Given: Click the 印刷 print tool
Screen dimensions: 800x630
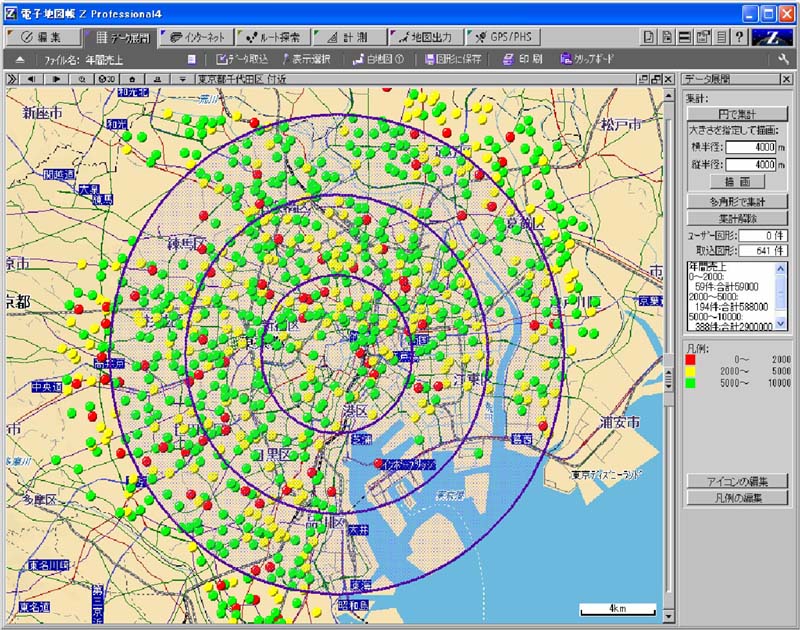Looking at the screenshot, I should [x=522, y=59].
